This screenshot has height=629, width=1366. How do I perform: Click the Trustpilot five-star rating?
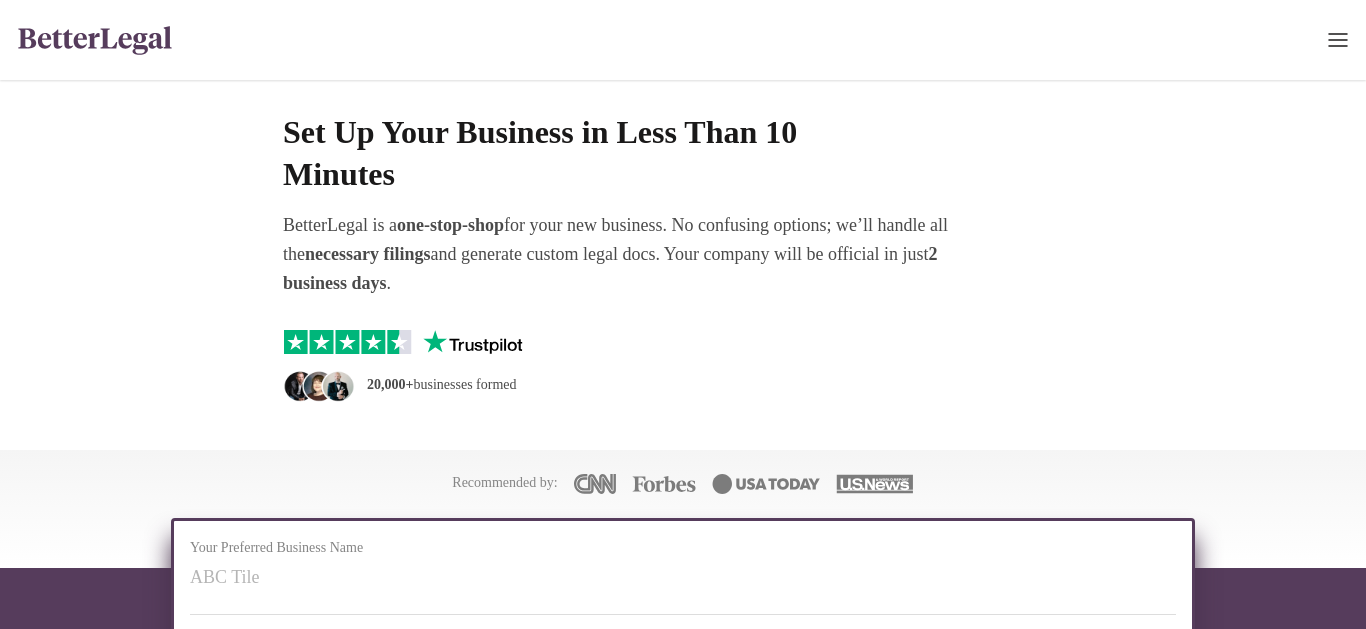[x=347, y=342]
